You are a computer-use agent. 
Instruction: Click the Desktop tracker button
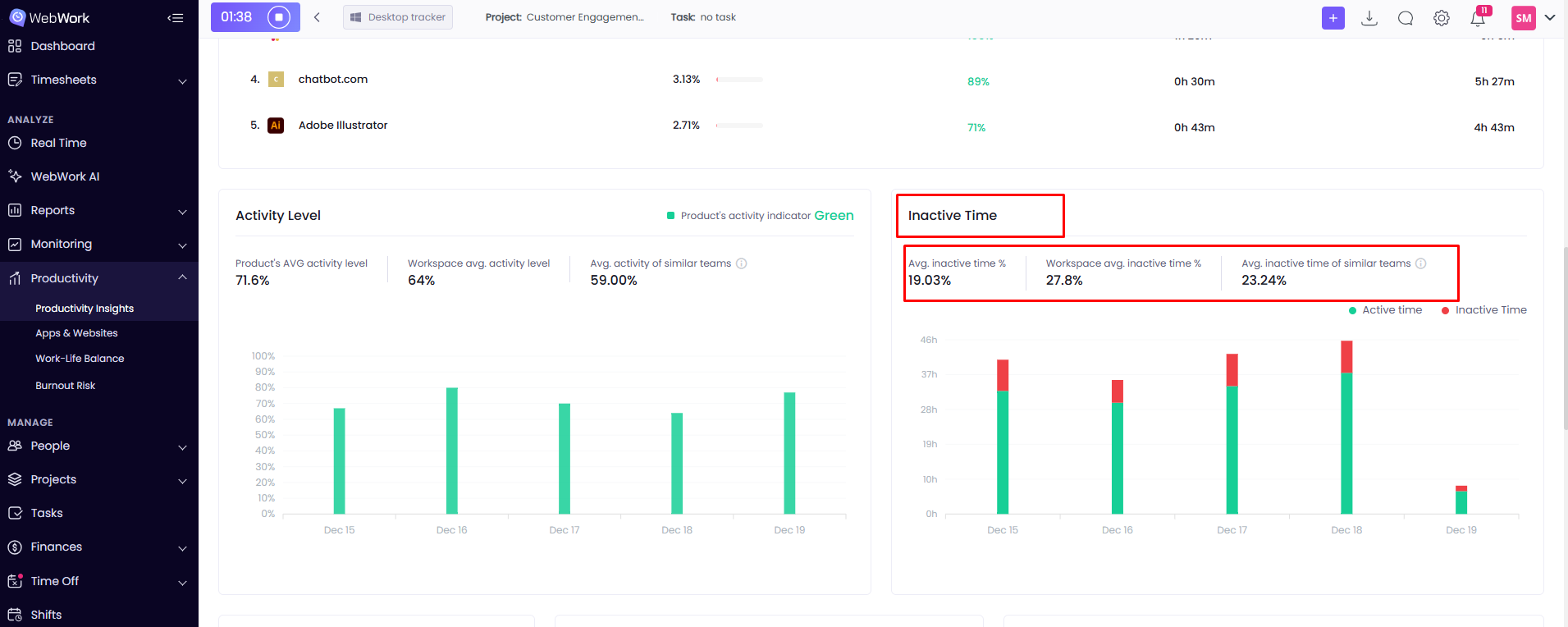pos(398,17)
